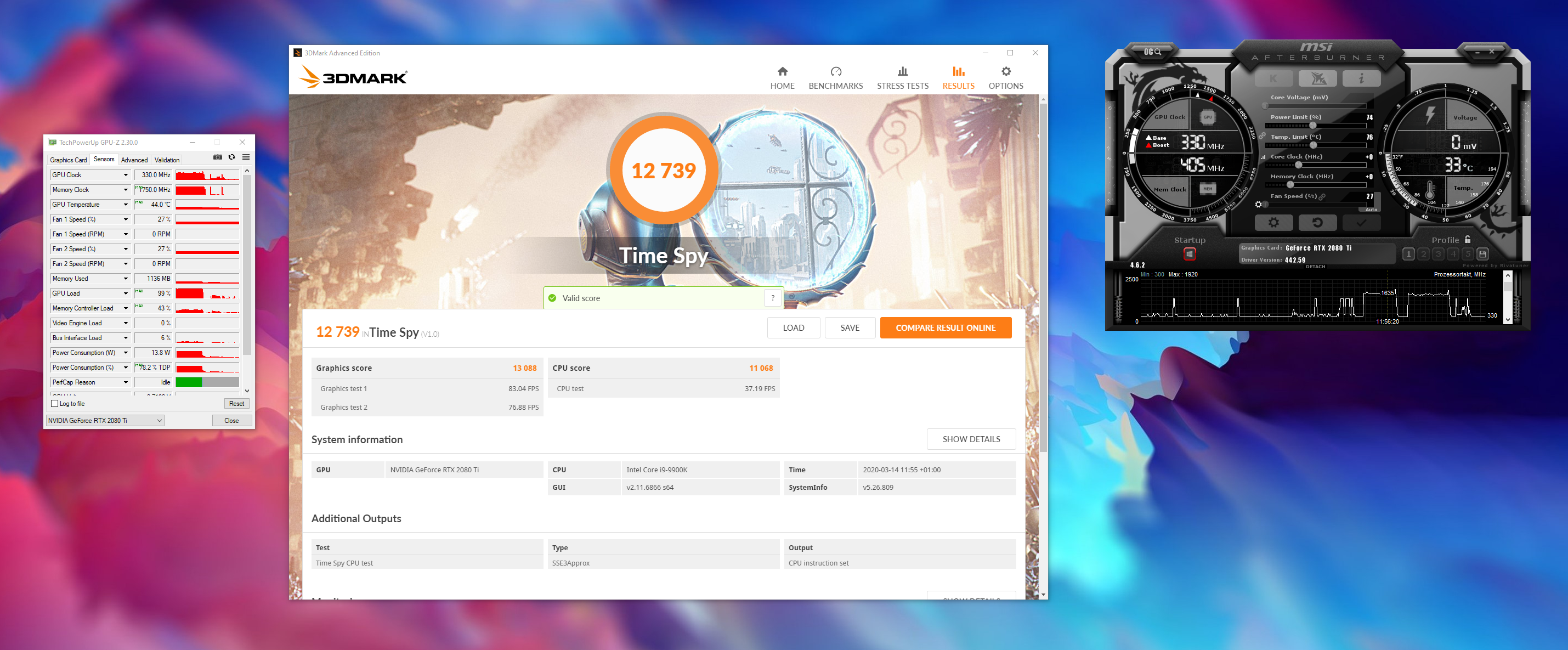Switch to Benchmarks tab in 3DMark
1568x650 pixels.
click(x=835, y=78)
